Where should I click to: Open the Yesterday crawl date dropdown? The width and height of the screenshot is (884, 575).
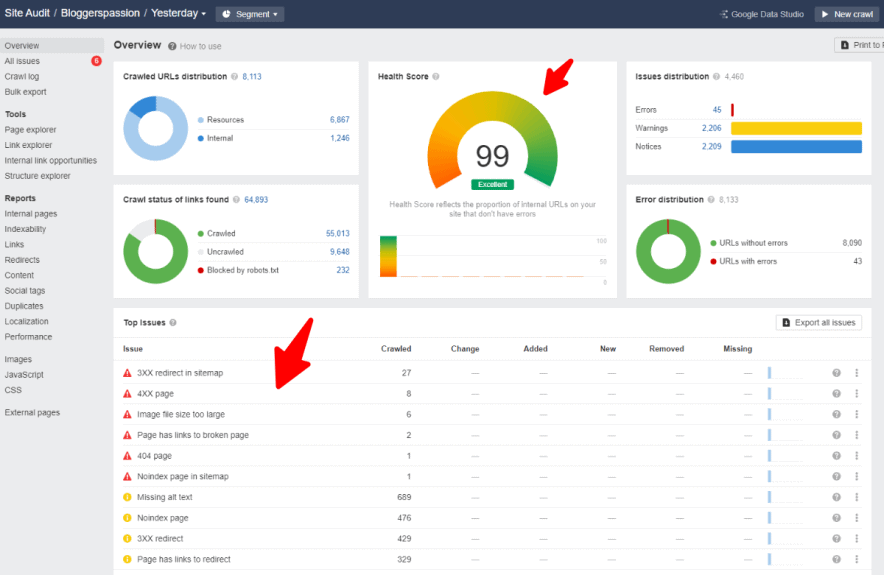pyautogui.click(x=178, y=14)
